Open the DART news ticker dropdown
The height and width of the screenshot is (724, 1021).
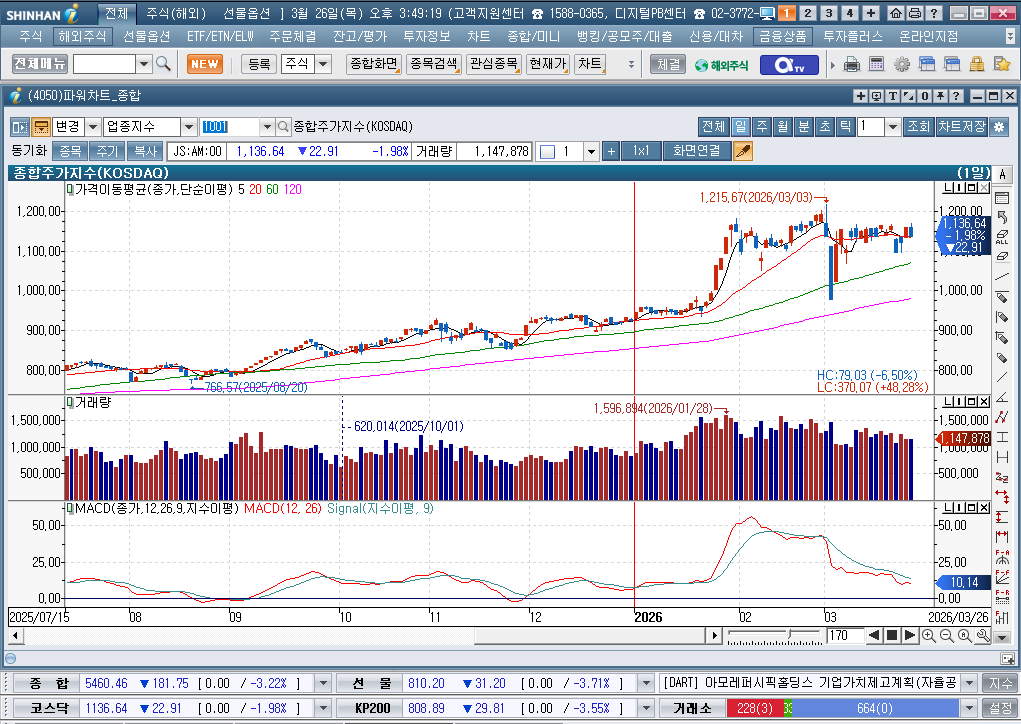[x=970, y=683]
